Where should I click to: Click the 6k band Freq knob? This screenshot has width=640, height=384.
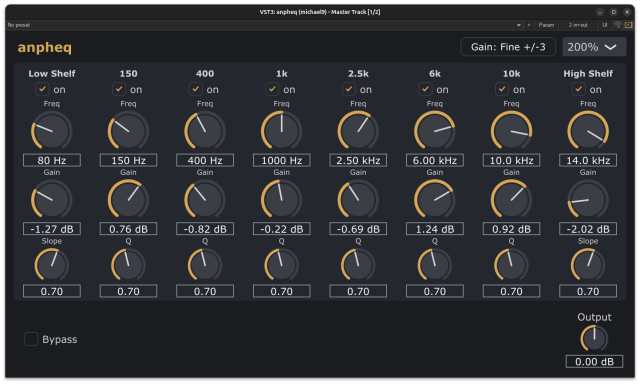coord(435,131)
